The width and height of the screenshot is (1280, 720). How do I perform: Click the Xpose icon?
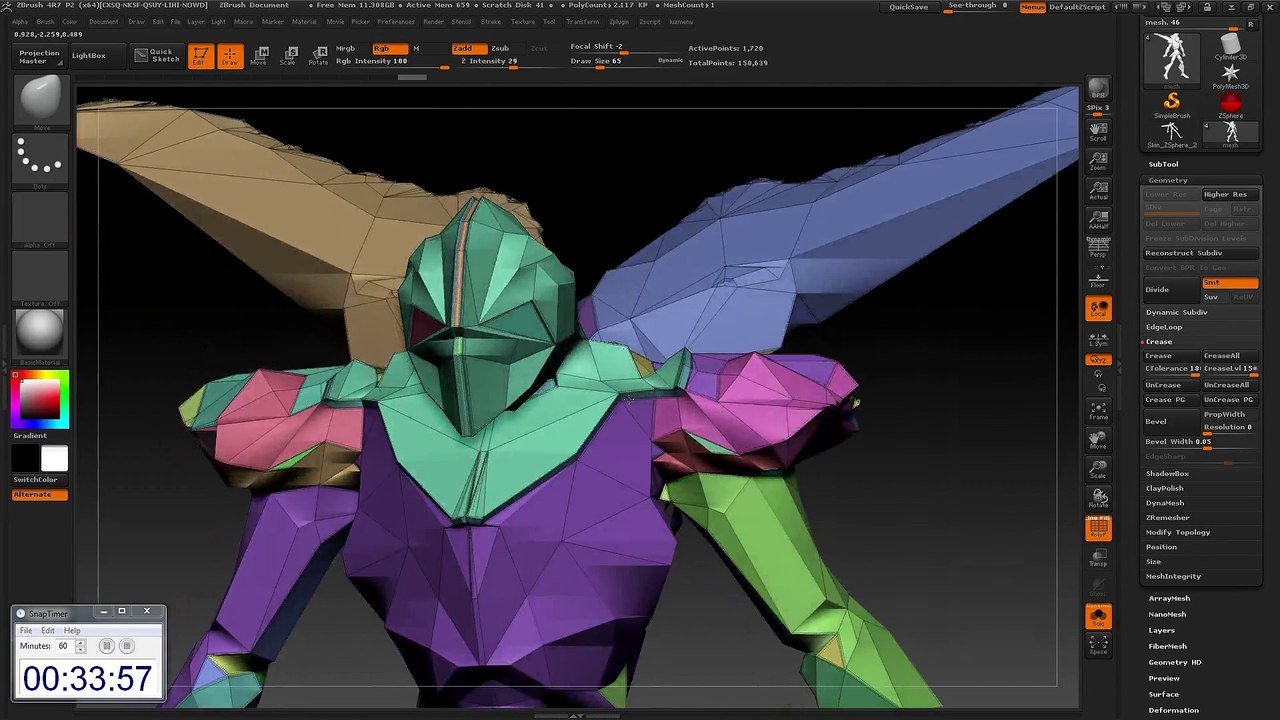tap(1098, 646)
